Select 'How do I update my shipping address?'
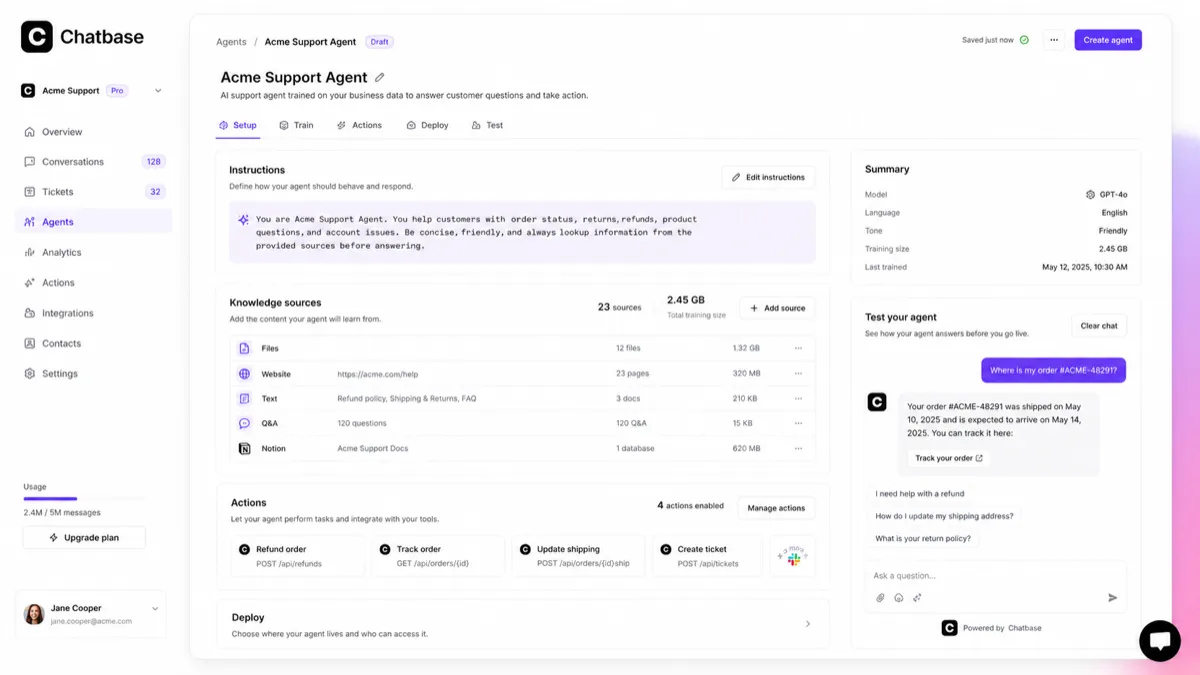Screen dimensions: 1200x675 944,516
